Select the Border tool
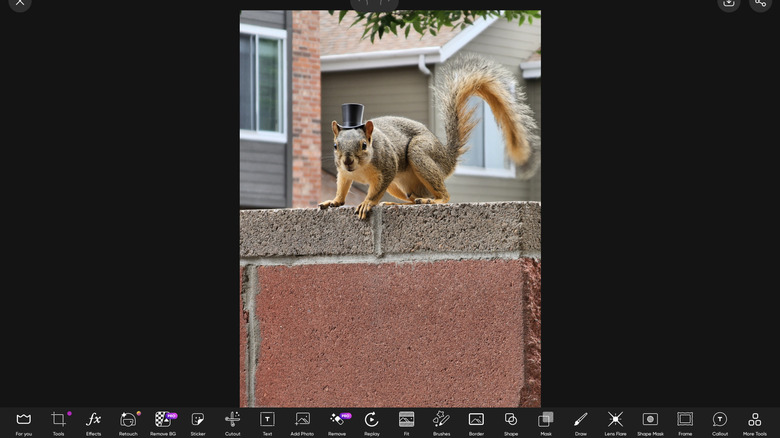780x438 pixels. coord(476,423)
